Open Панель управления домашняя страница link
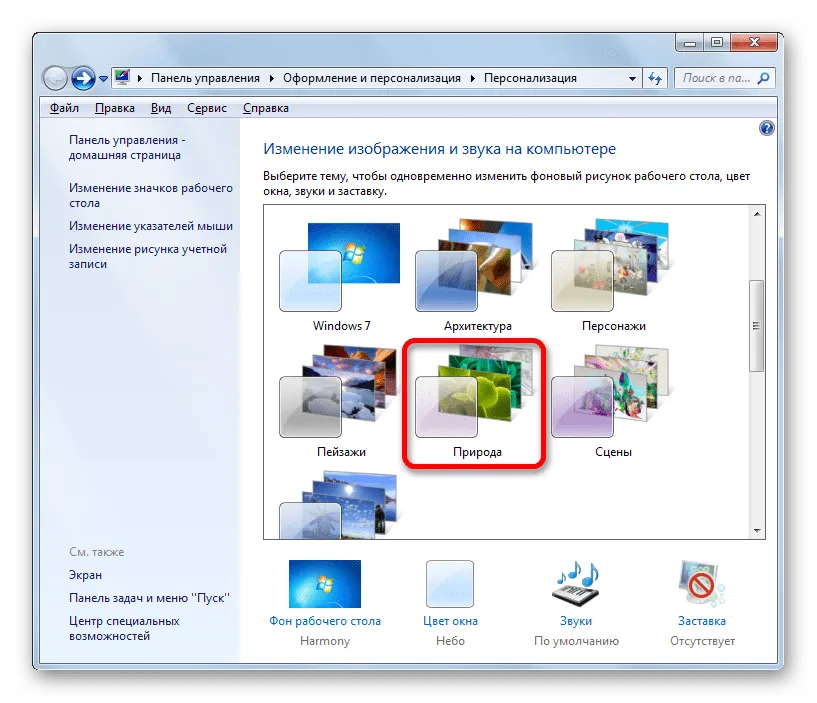 tap(127, 147)
